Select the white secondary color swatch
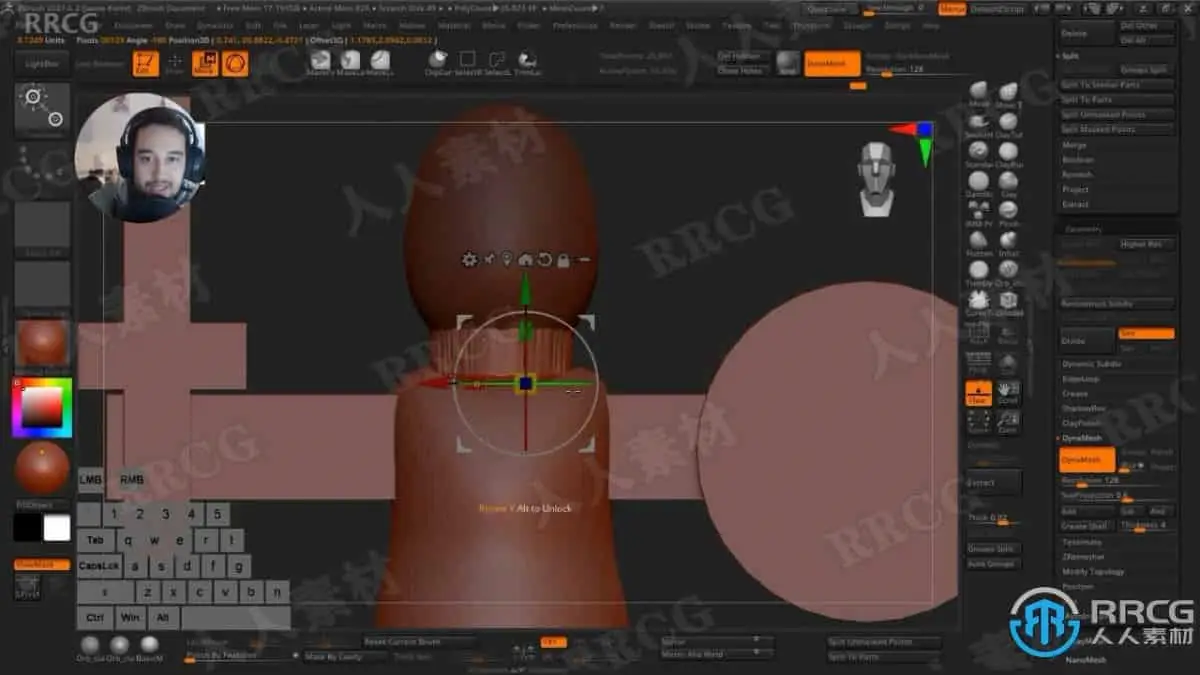The image size is (1200, 675). click(57, 529)
